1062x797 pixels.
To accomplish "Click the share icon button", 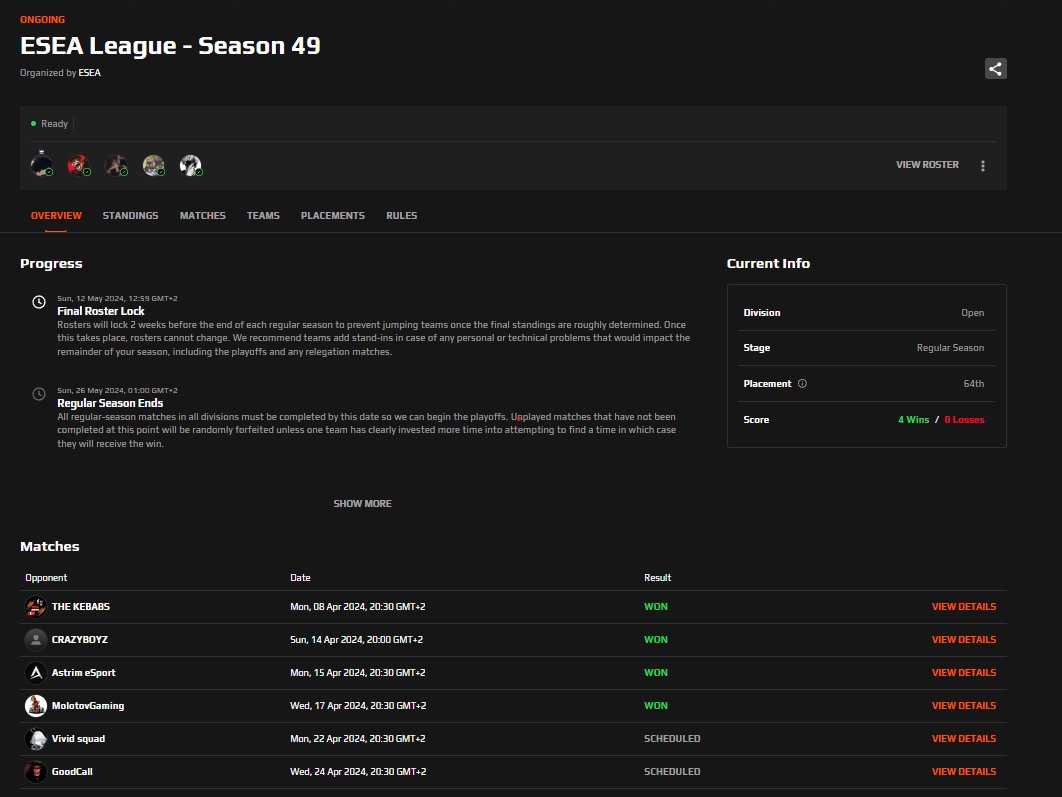I will tap(995, 68).
